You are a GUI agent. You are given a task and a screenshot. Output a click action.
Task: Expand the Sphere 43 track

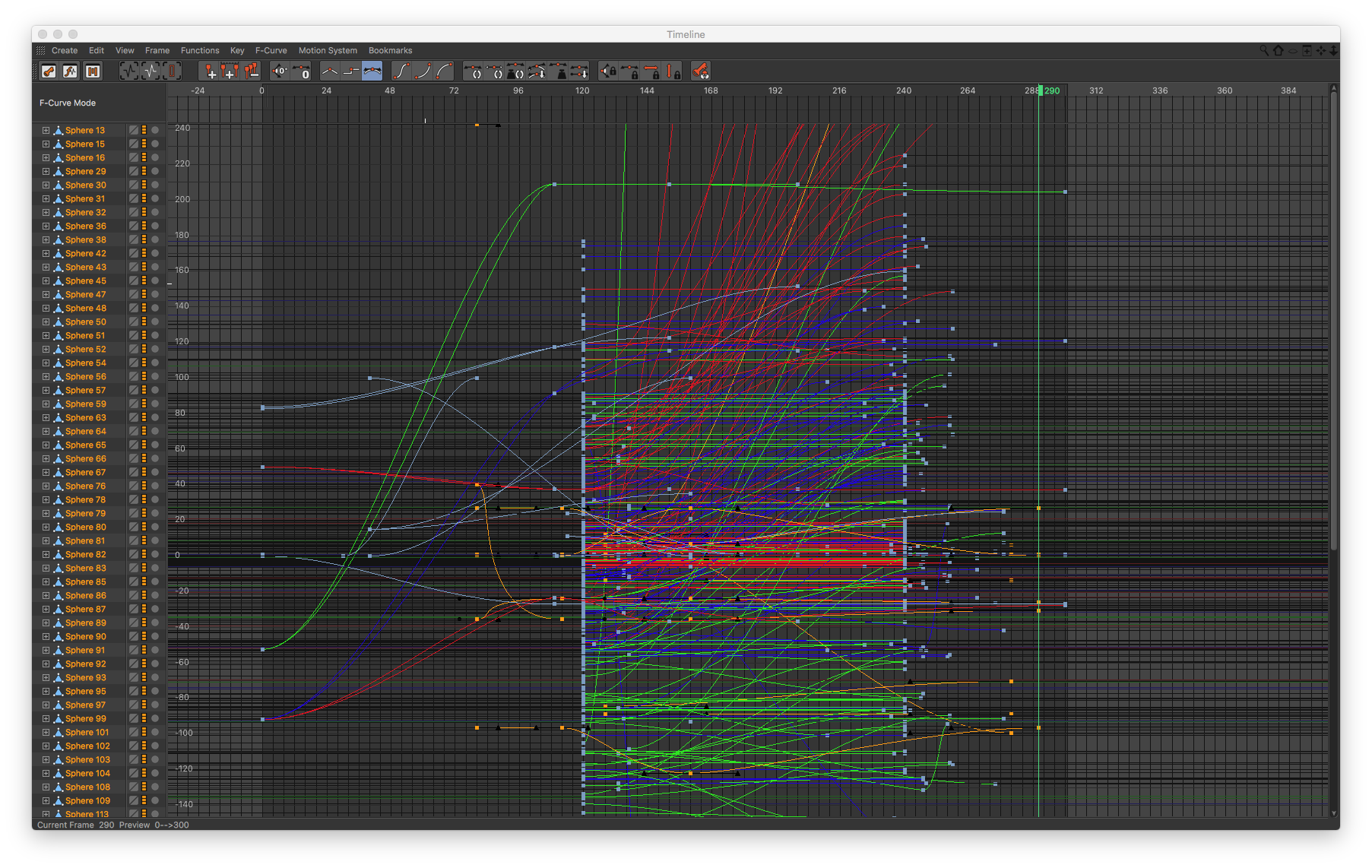46,268
